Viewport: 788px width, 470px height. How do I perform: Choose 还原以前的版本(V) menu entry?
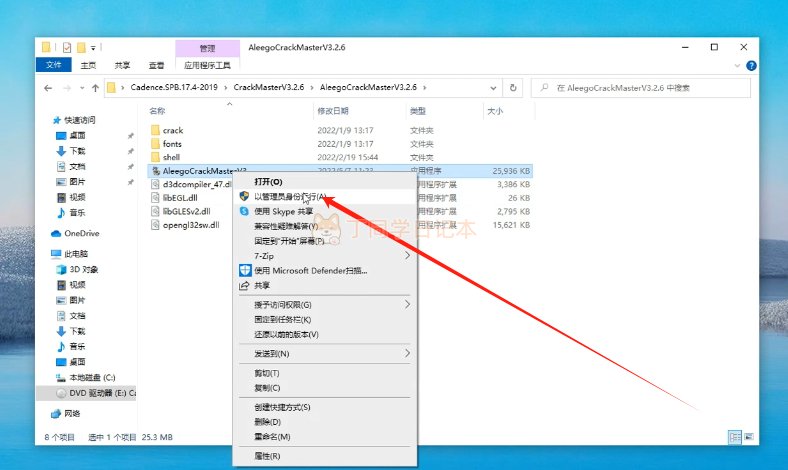click(x=325, y=334)
